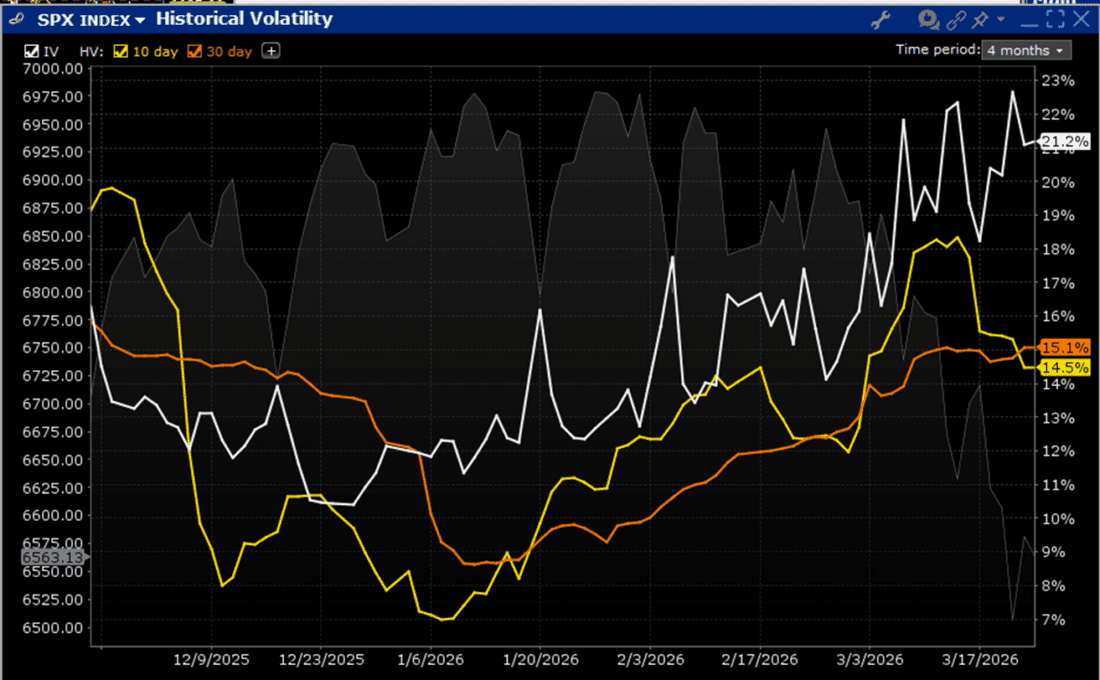Click the chain link grouping icon in title bar
The image size is (1100, 680).
click(x=956, y=19)
